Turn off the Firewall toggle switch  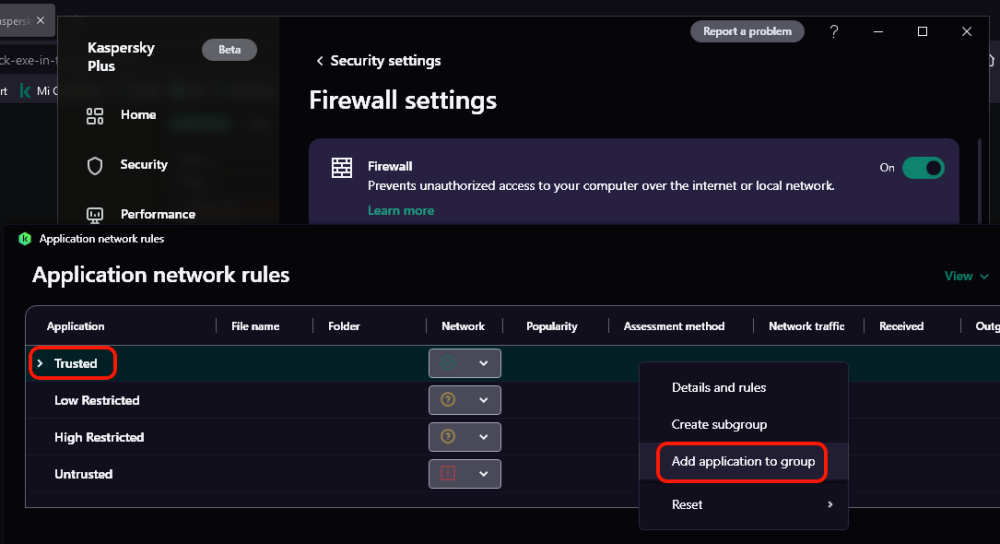tap(923, 168)
